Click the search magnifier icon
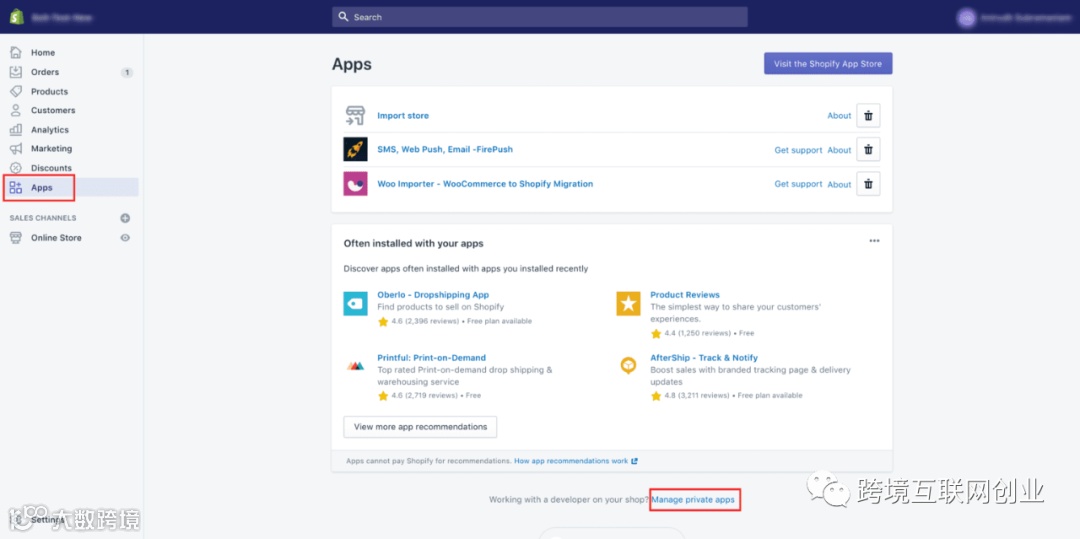This screenshot has width=1080, height=539. 344,17
